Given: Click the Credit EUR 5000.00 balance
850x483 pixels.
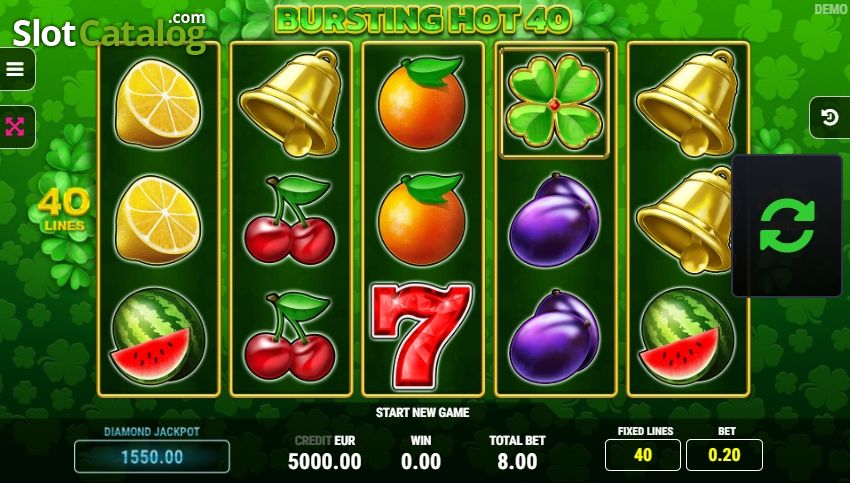Looking at the screenshot, I should tap(324, 461).
